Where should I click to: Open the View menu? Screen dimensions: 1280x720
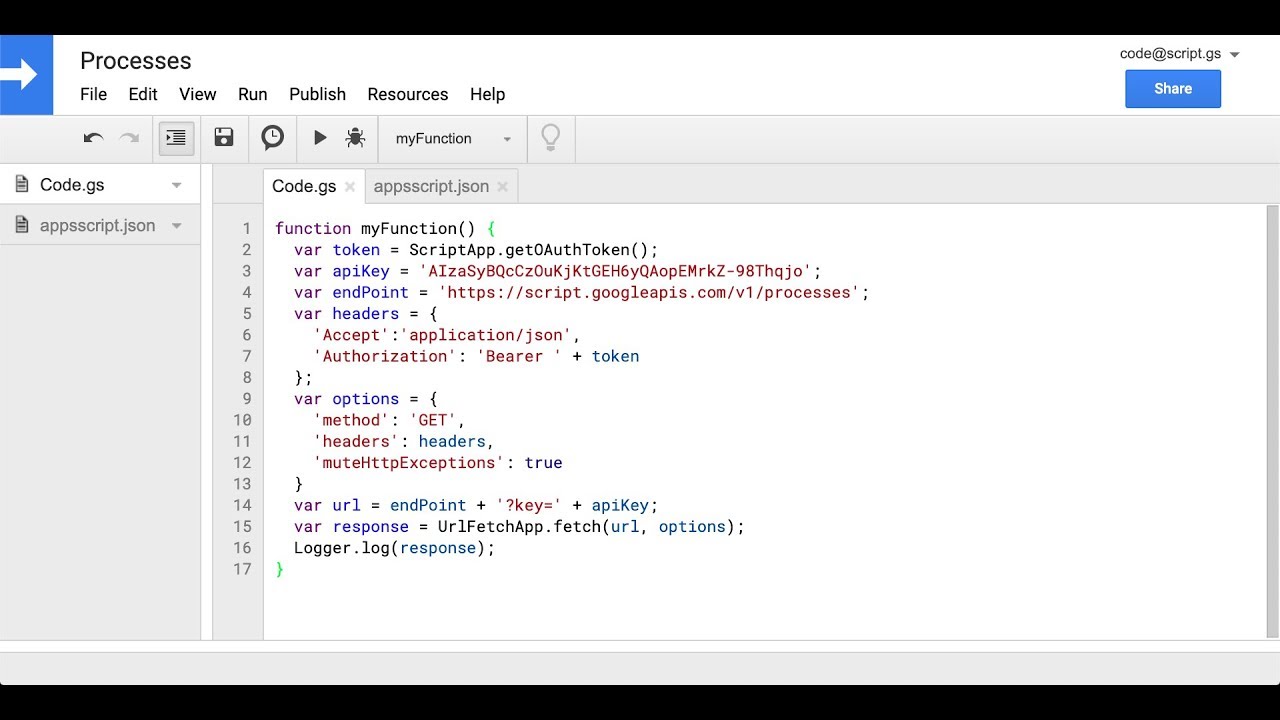pos(197,94)
